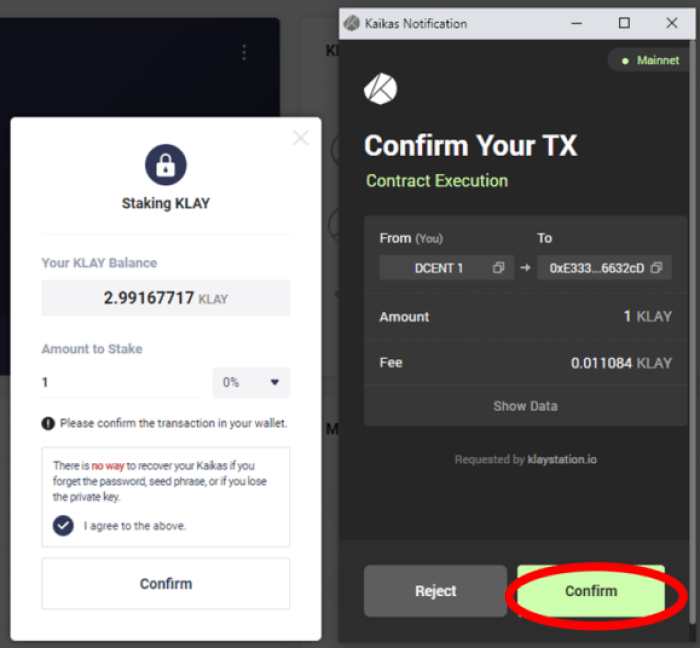Click the Kaikas logo icon

(380, 89)
